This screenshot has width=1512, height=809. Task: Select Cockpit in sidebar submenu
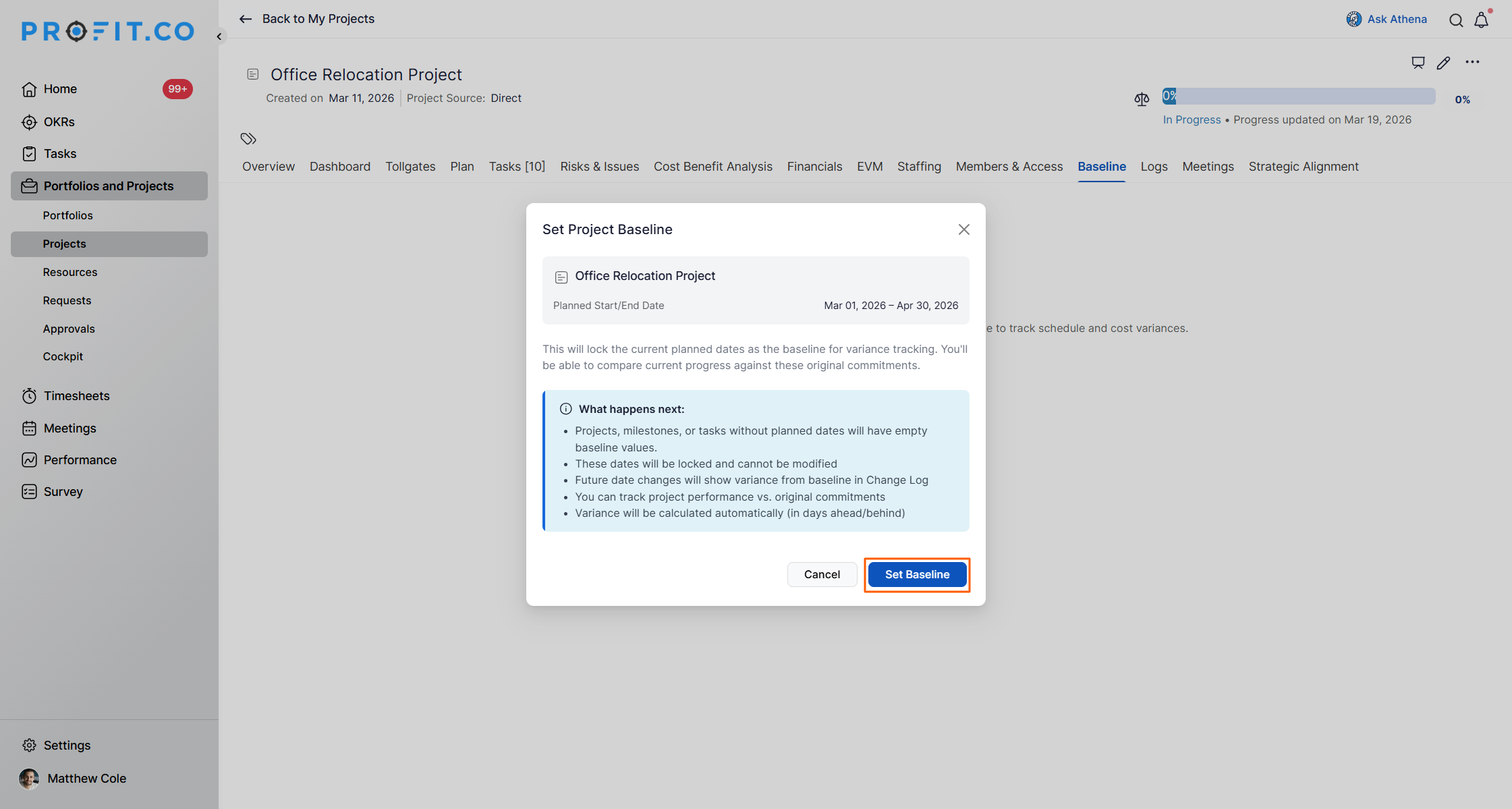pos(63,356)
